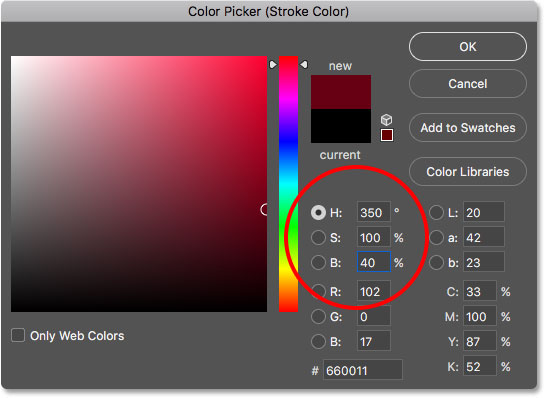
Task: Click the brightness field showing 40
Action: pos(374,262)
